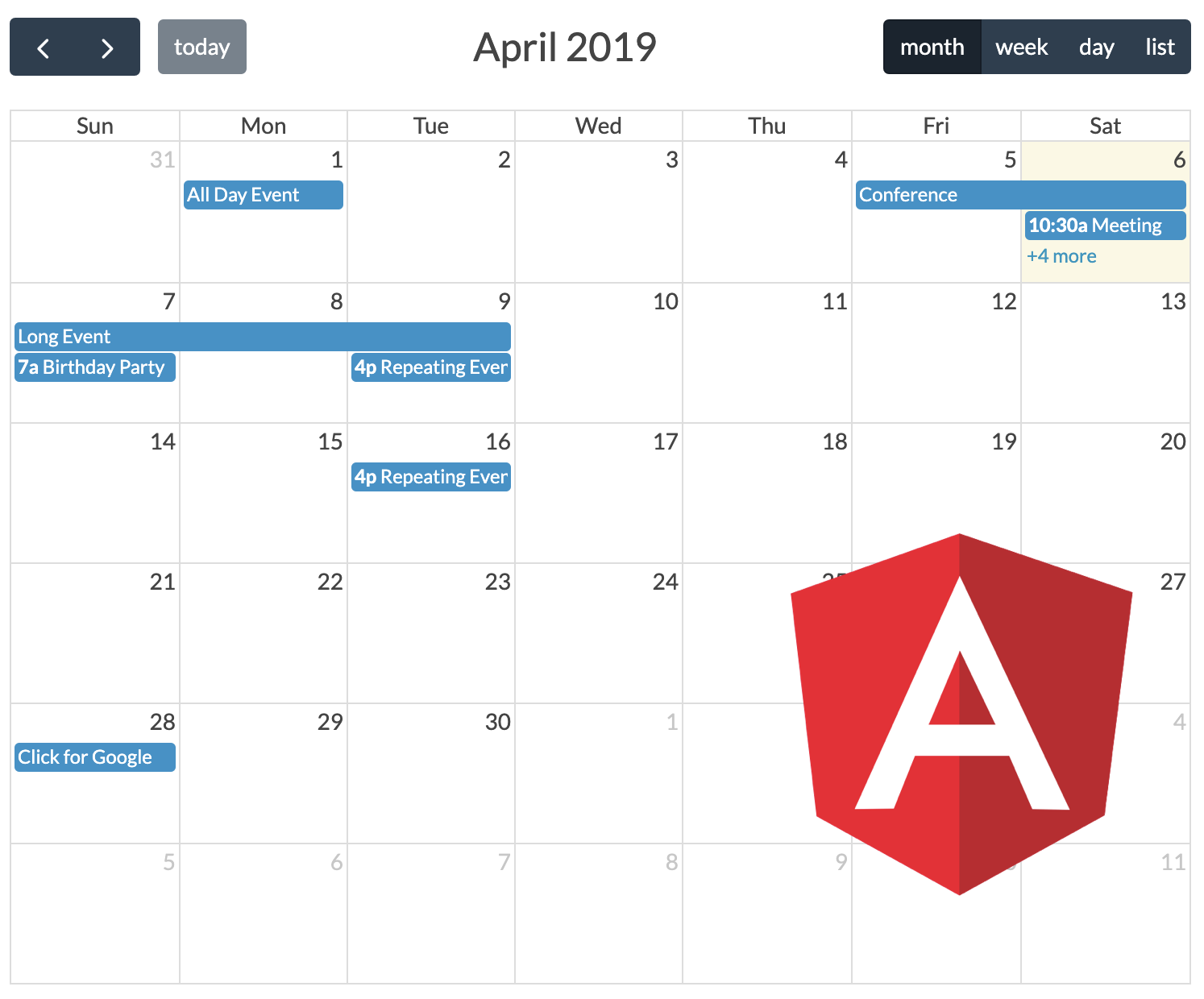The height and width of the screenshot is (999, 1204).
Task: Select day number 14
Action: 163,441
